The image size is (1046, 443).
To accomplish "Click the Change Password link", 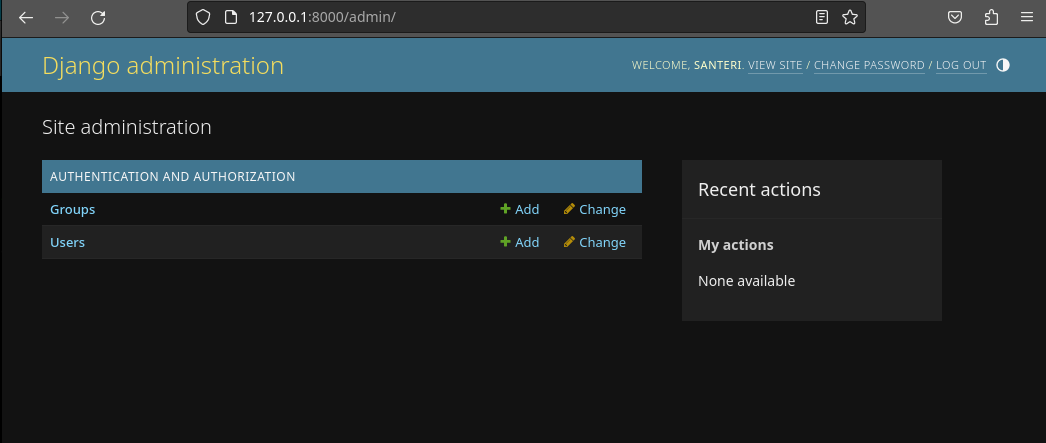I will [869, 65].
